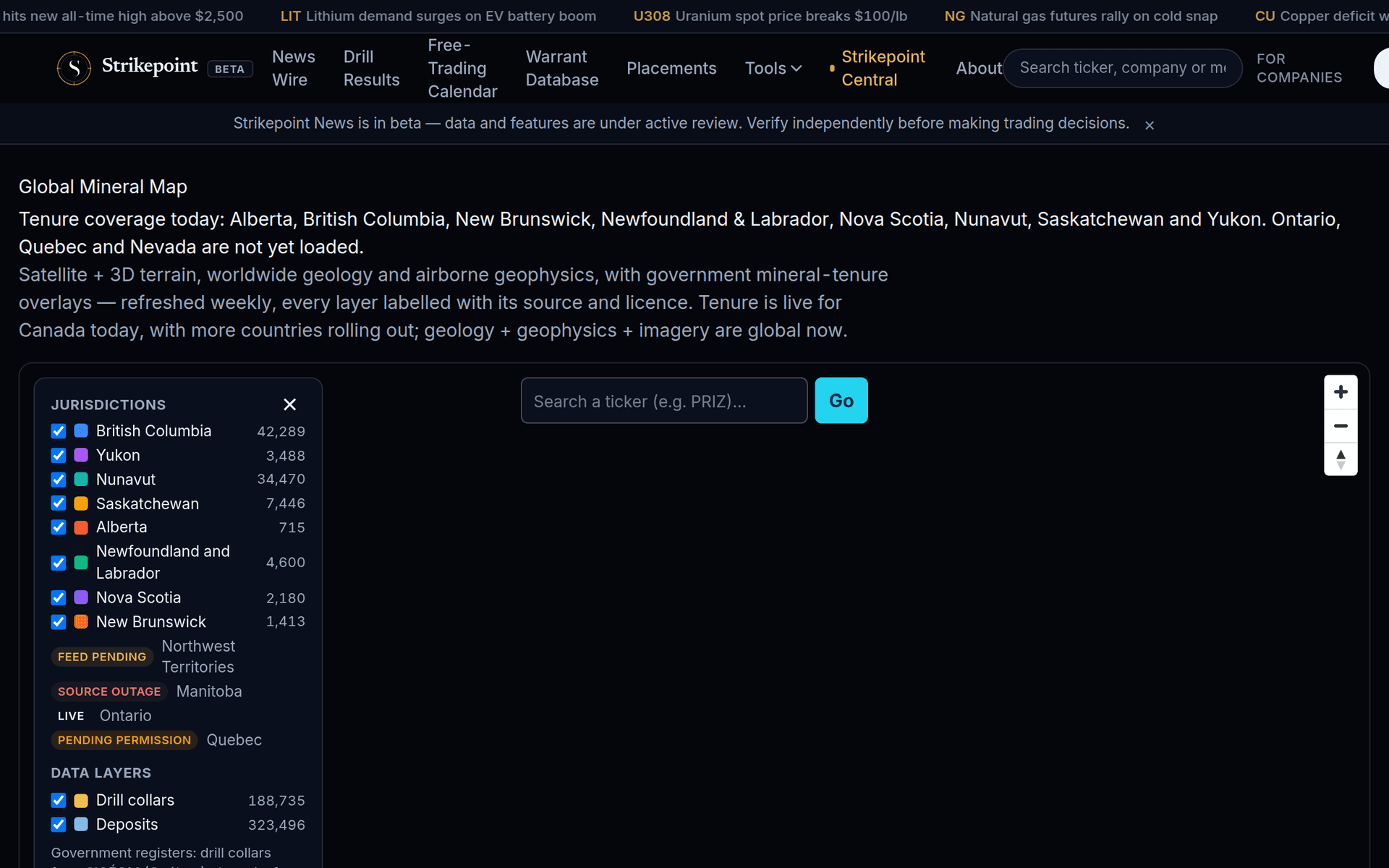Uncheck the British Columbia jurisdiction

coord(59,431)
